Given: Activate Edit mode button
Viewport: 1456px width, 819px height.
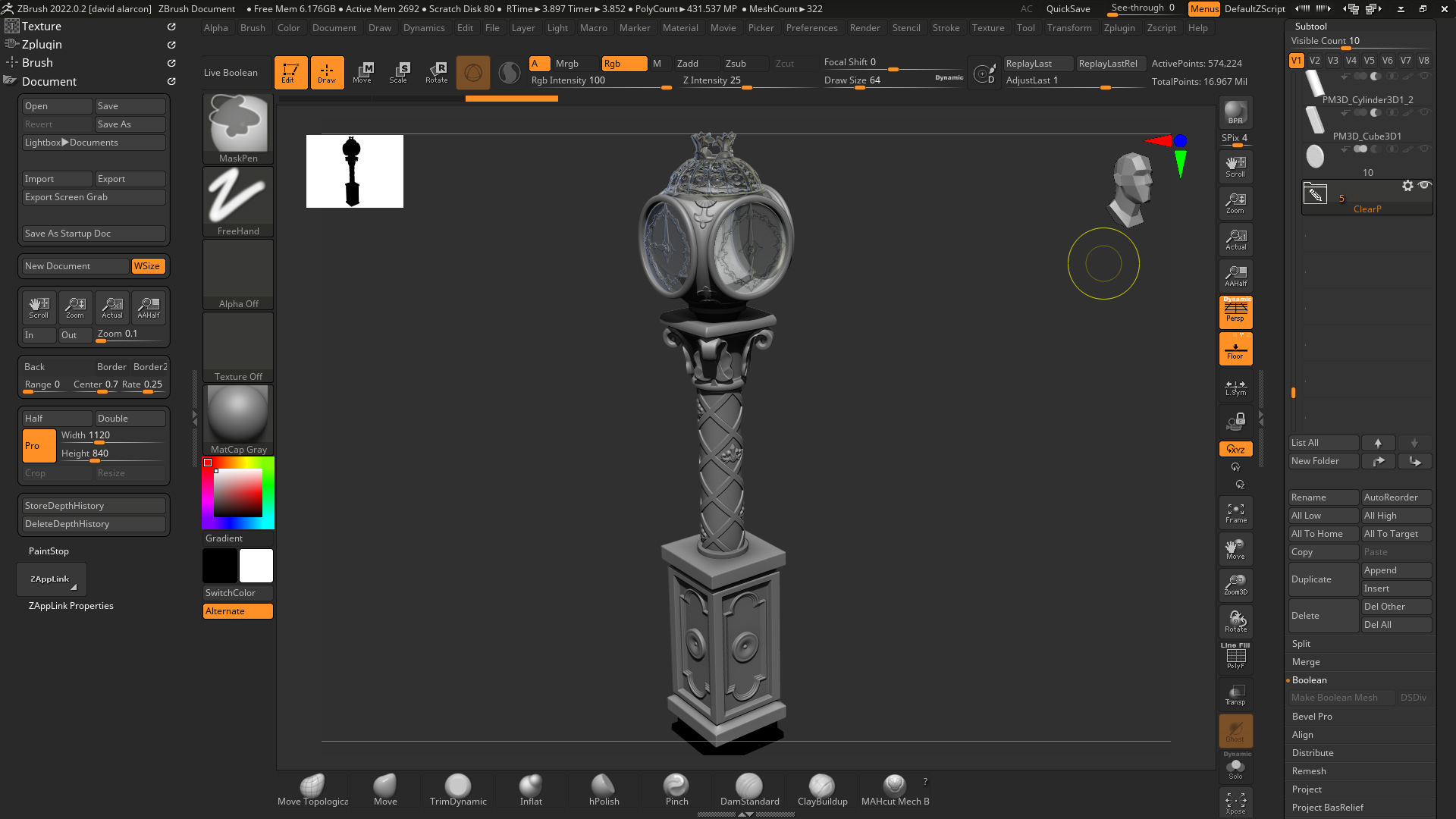Looking at the screenshot, I should (290, 72).
